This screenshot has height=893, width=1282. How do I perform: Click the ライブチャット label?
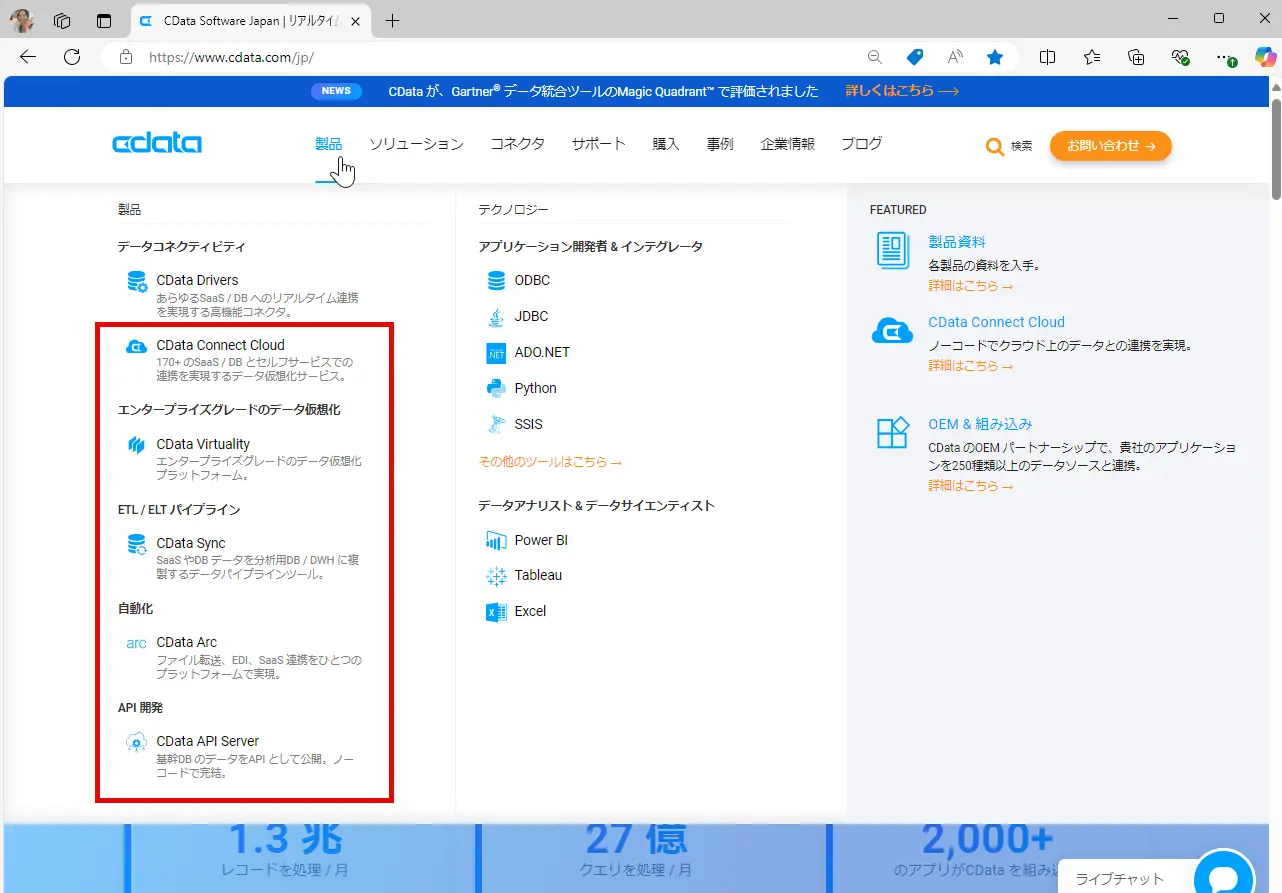1119,879
